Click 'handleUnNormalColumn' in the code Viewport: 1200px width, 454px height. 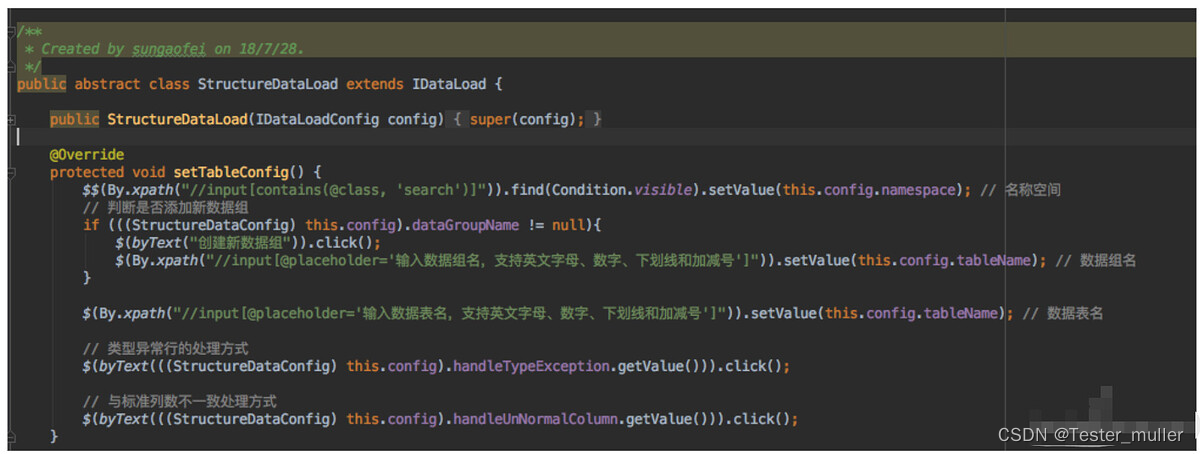536,419
